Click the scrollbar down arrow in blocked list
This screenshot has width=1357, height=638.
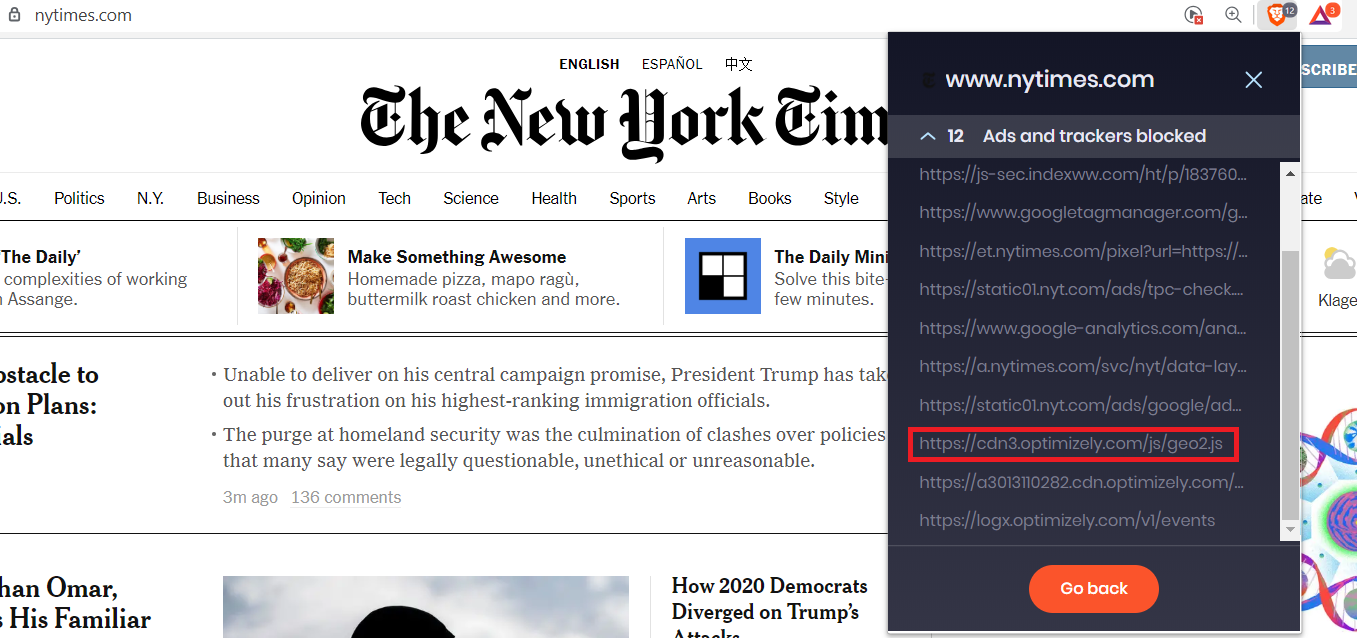tap(1290, 529)
